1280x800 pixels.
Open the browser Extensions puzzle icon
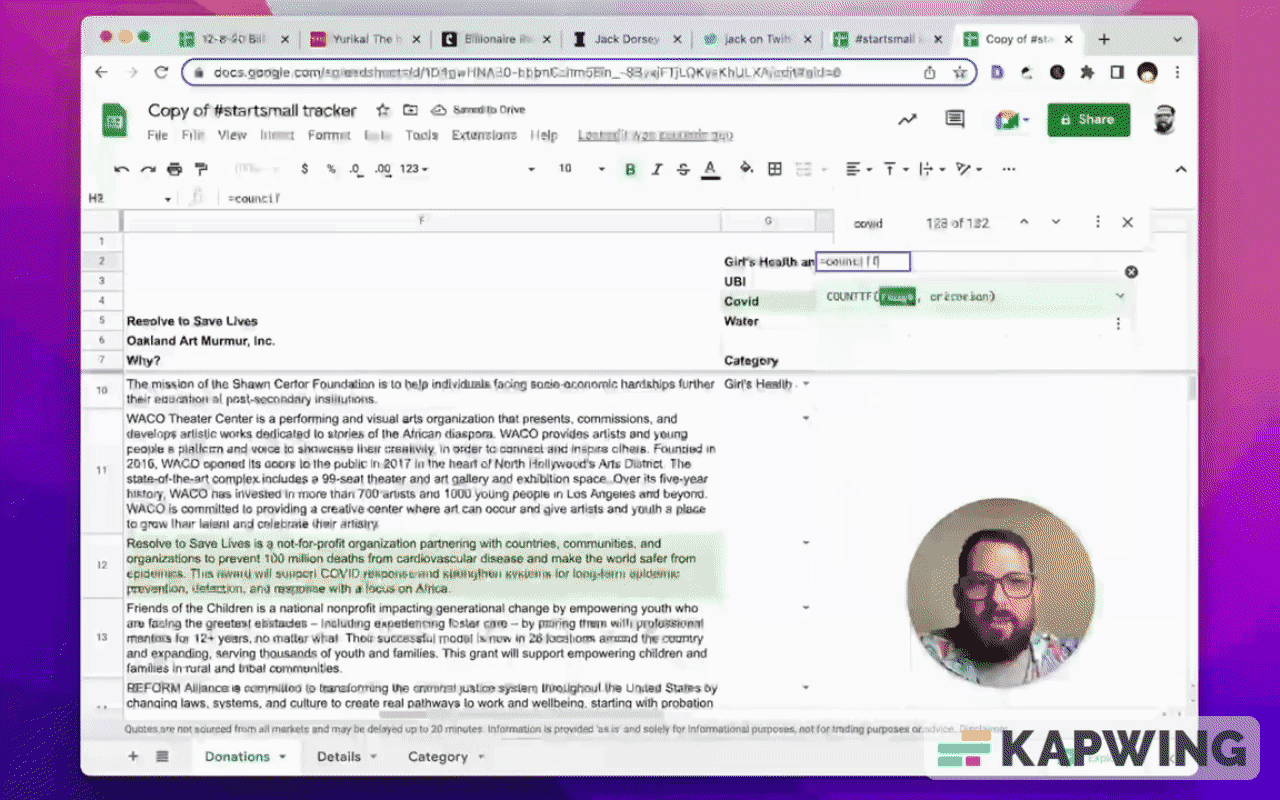click(1087, 72)
